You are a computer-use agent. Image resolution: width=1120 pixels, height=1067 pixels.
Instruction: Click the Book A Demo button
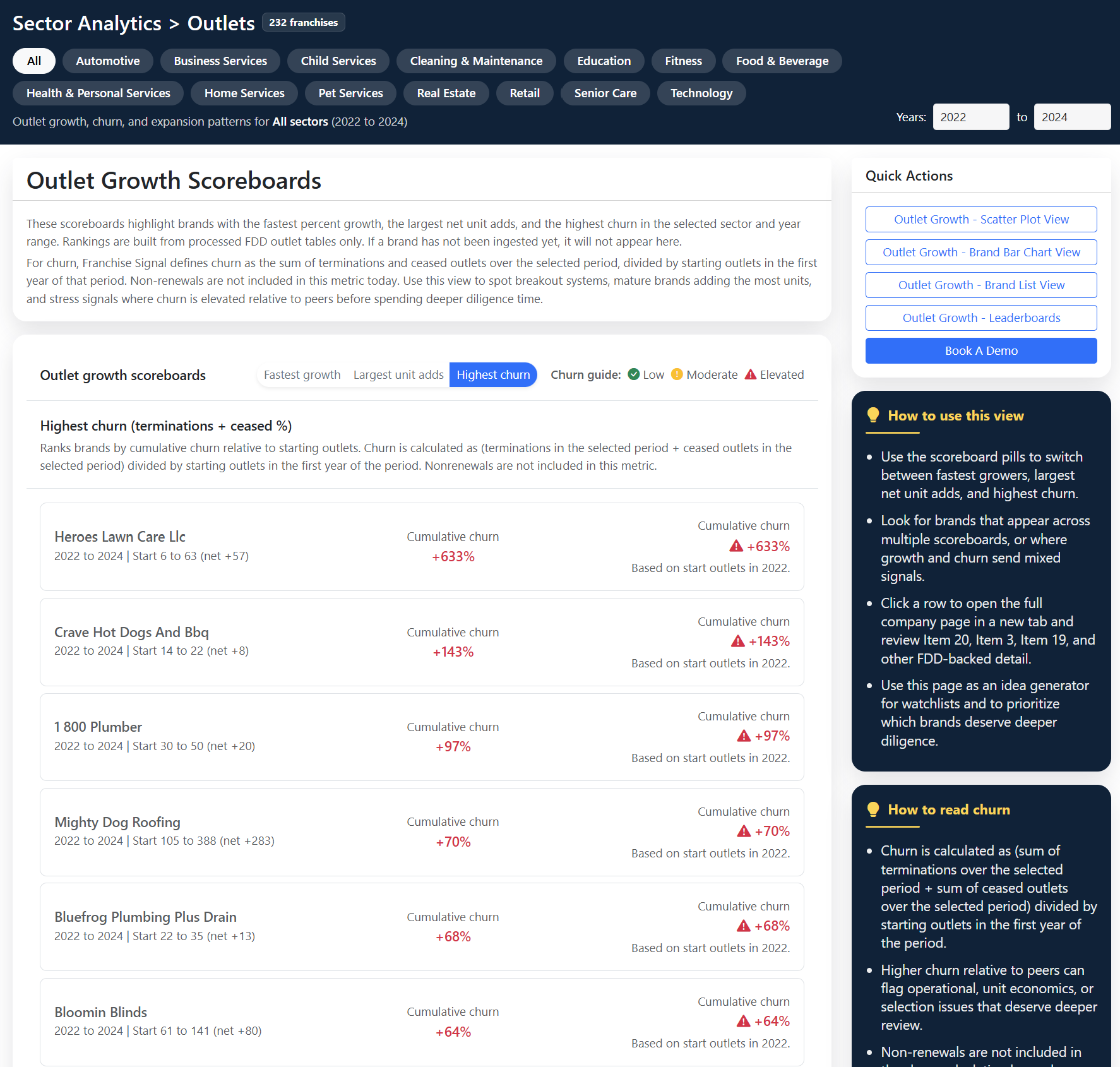point(981,351)
